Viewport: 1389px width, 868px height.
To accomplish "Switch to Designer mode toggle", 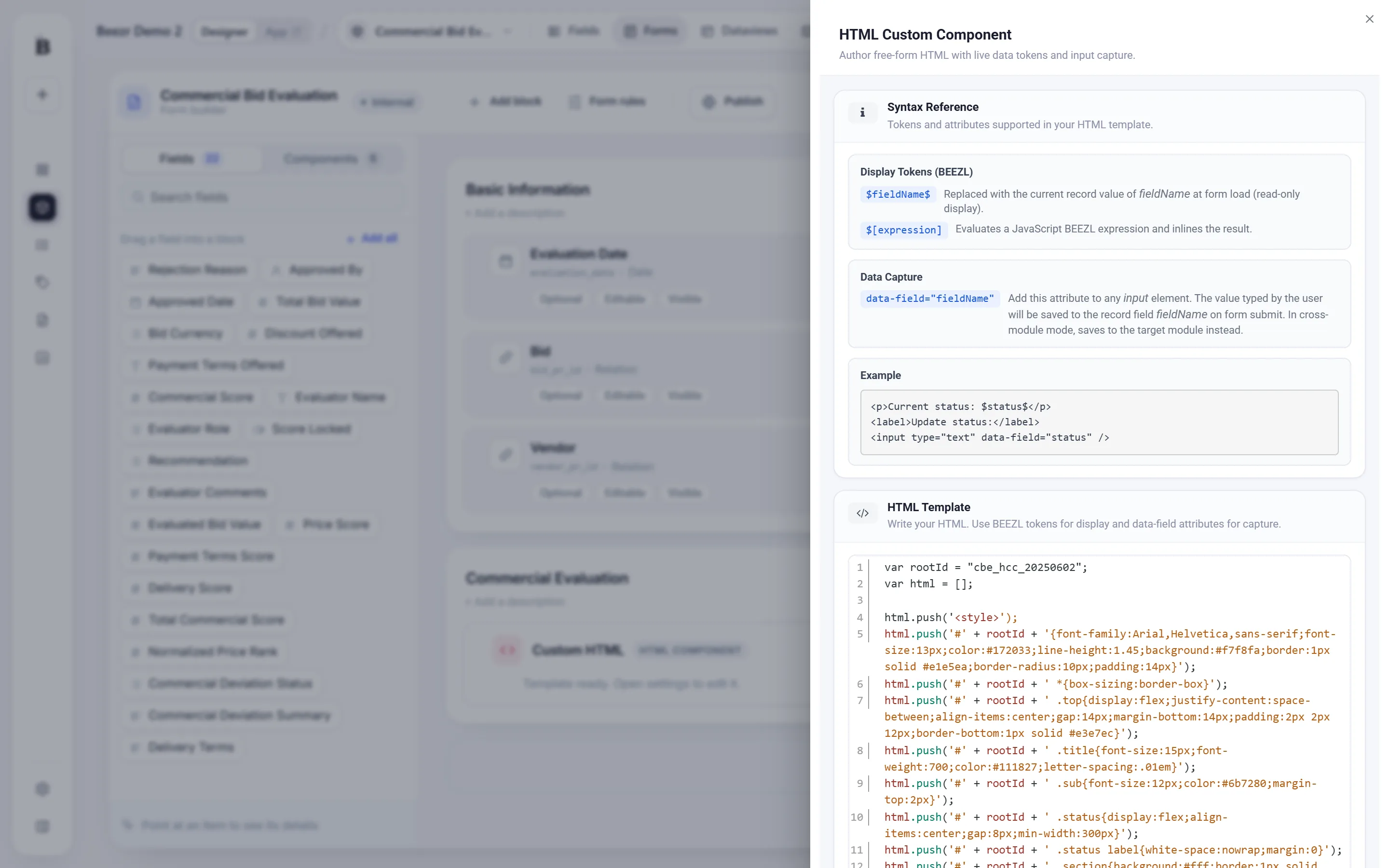I will coord(224,31).
